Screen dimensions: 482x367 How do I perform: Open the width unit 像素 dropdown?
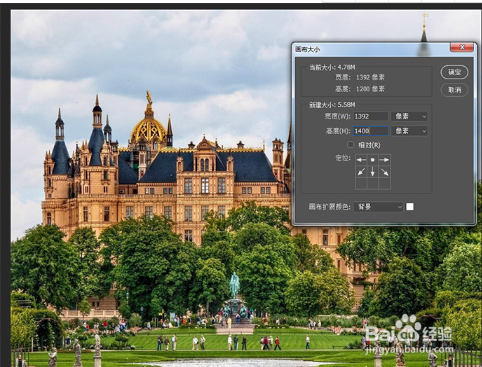pyautogui.click(x=409, y=116)
